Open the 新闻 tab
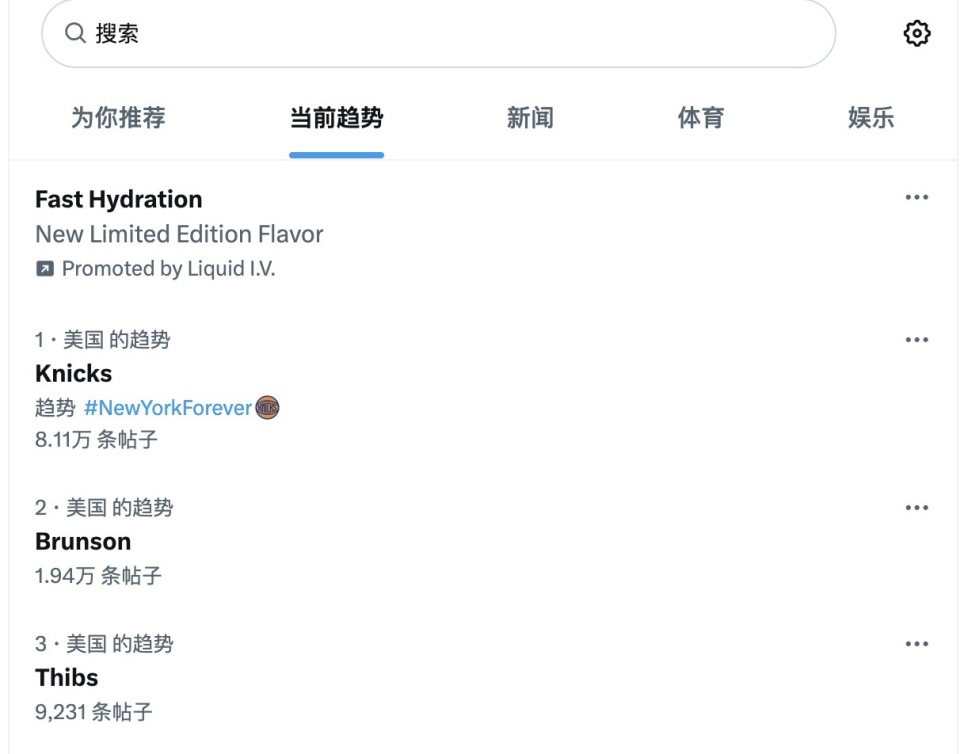 (x=530, y=118)
